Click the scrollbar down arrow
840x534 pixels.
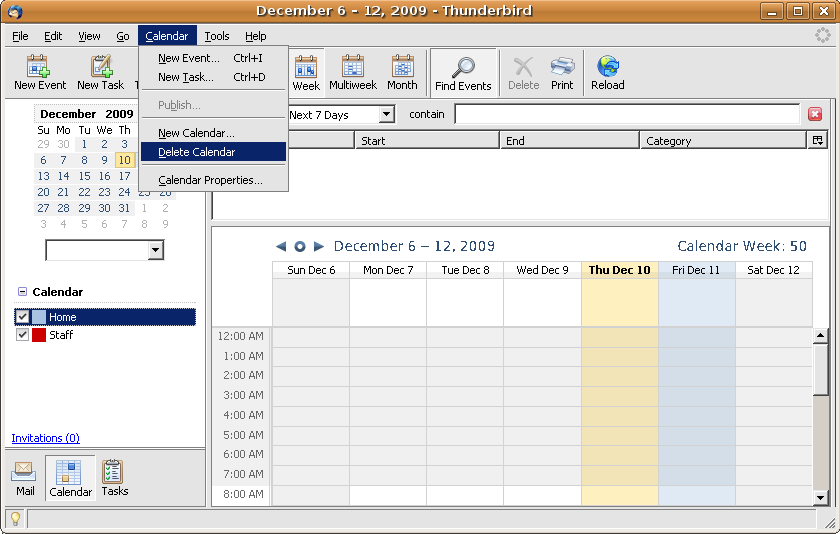point(820,498)
